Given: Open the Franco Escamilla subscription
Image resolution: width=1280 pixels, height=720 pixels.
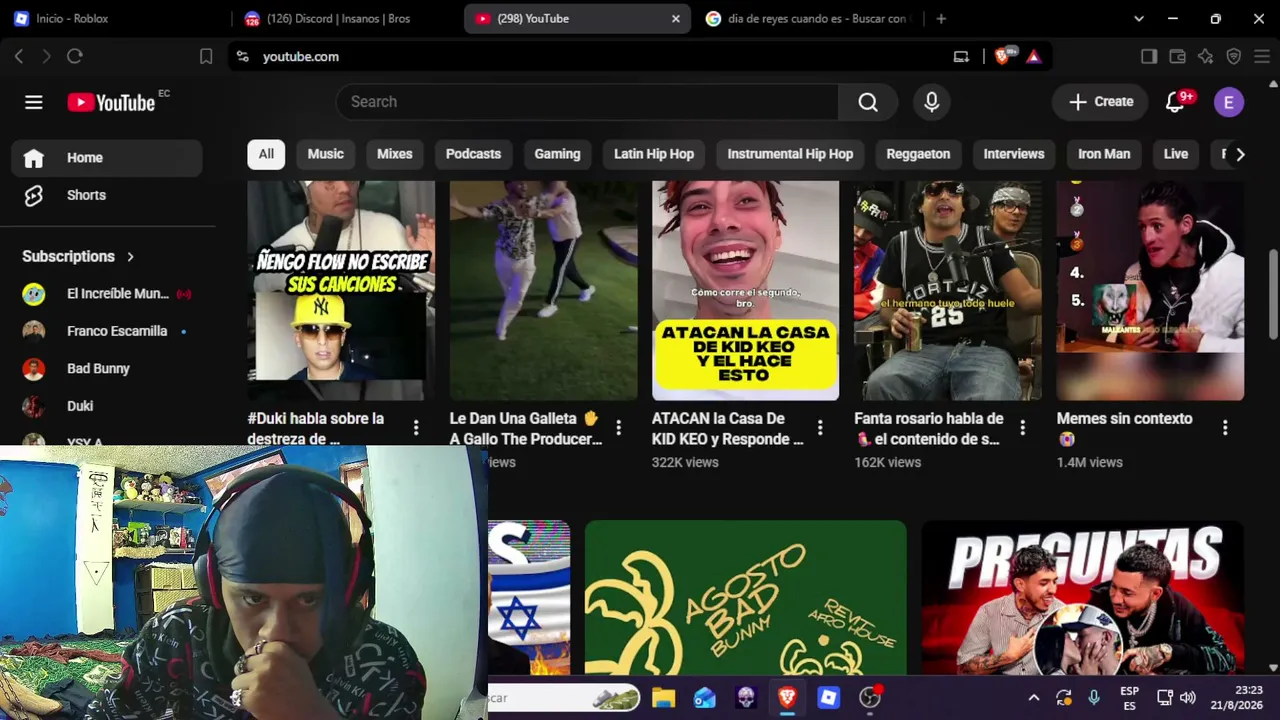Looking at the screenshot, I should 107,331.
